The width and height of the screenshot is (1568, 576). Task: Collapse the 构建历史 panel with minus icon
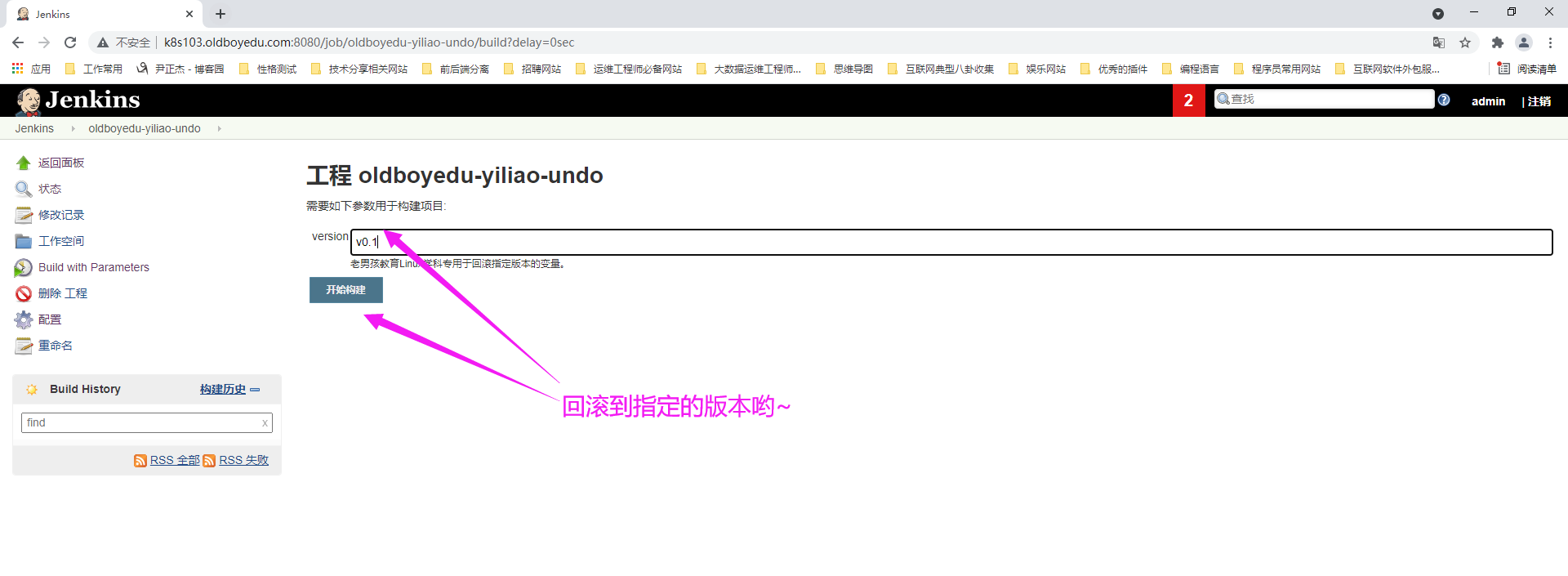coord(255,390)
